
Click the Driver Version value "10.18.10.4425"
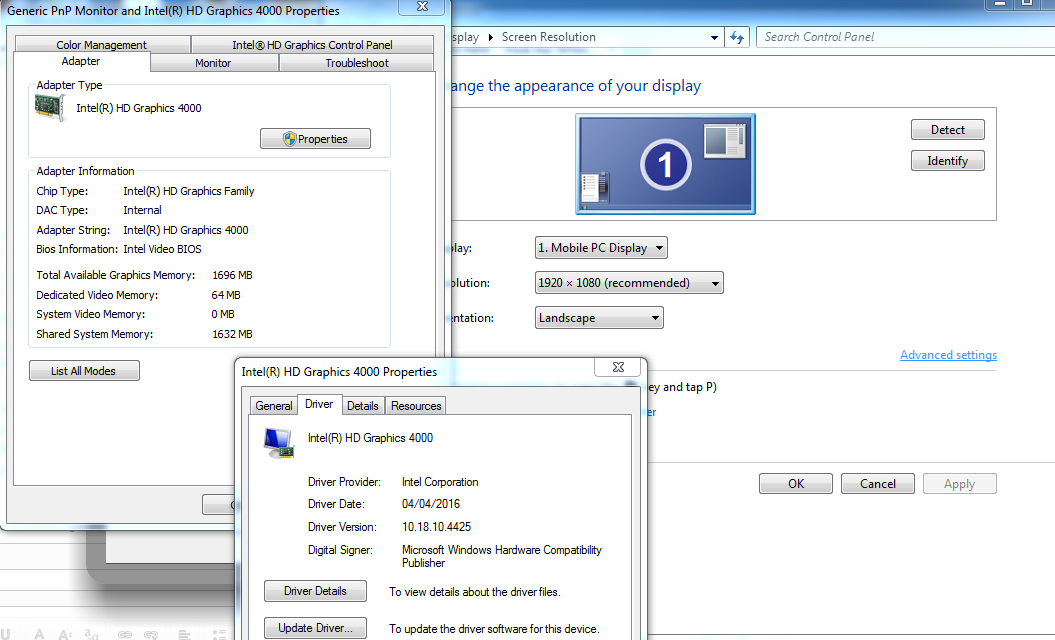(x=437, y=527)
